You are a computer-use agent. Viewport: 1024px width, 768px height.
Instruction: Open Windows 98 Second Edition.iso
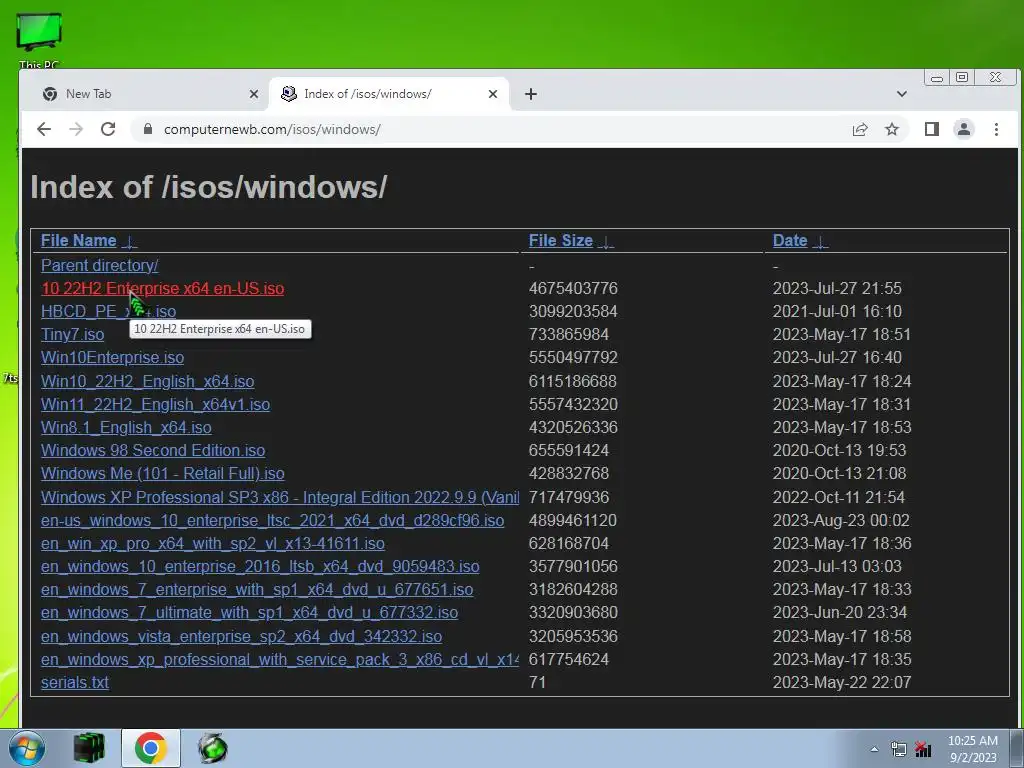point(153,450)
